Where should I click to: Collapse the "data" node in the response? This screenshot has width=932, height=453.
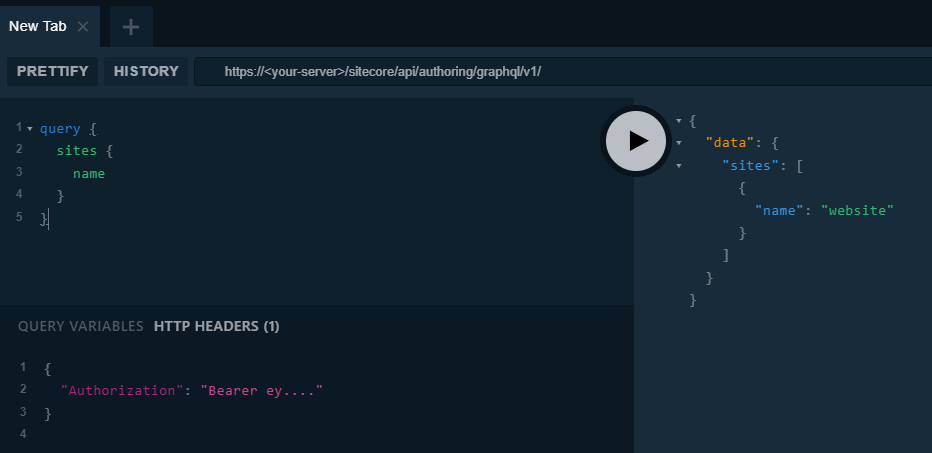point(679,143)
